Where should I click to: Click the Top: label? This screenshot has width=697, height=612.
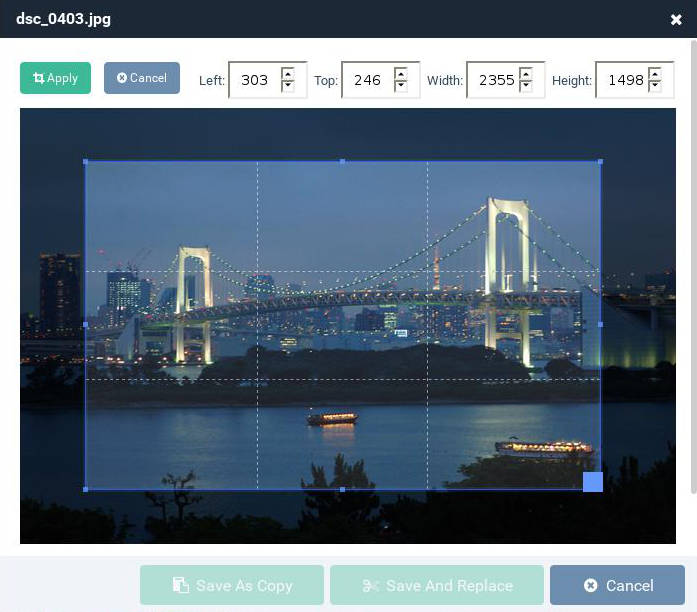coord(326,80)
